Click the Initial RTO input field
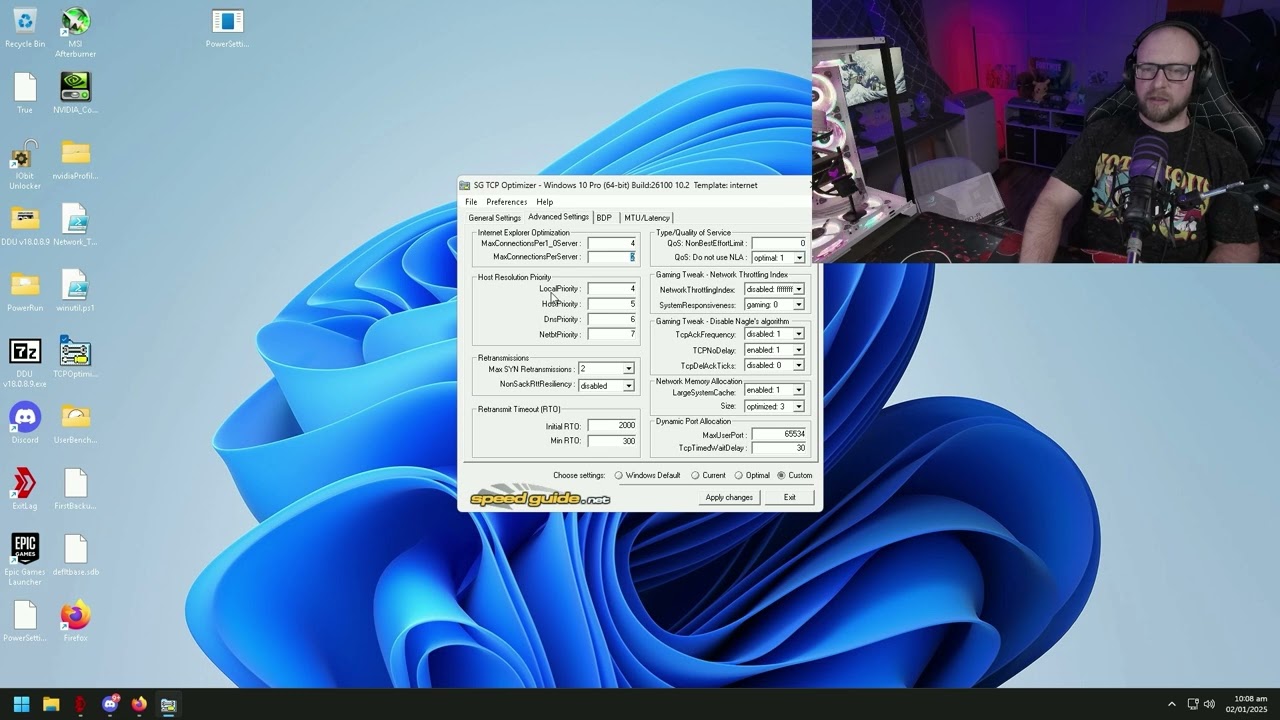The height and width of the screenshot is (720, 1280). coord(612,426)
